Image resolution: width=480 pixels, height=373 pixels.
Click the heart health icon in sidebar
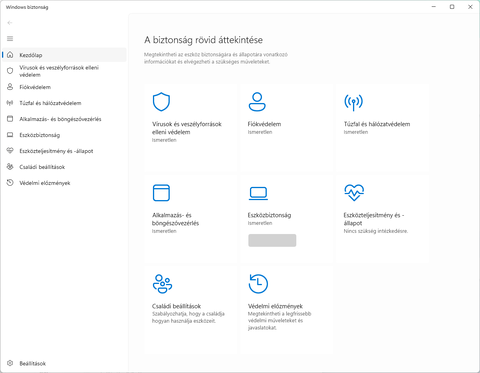tap(10, 151)
